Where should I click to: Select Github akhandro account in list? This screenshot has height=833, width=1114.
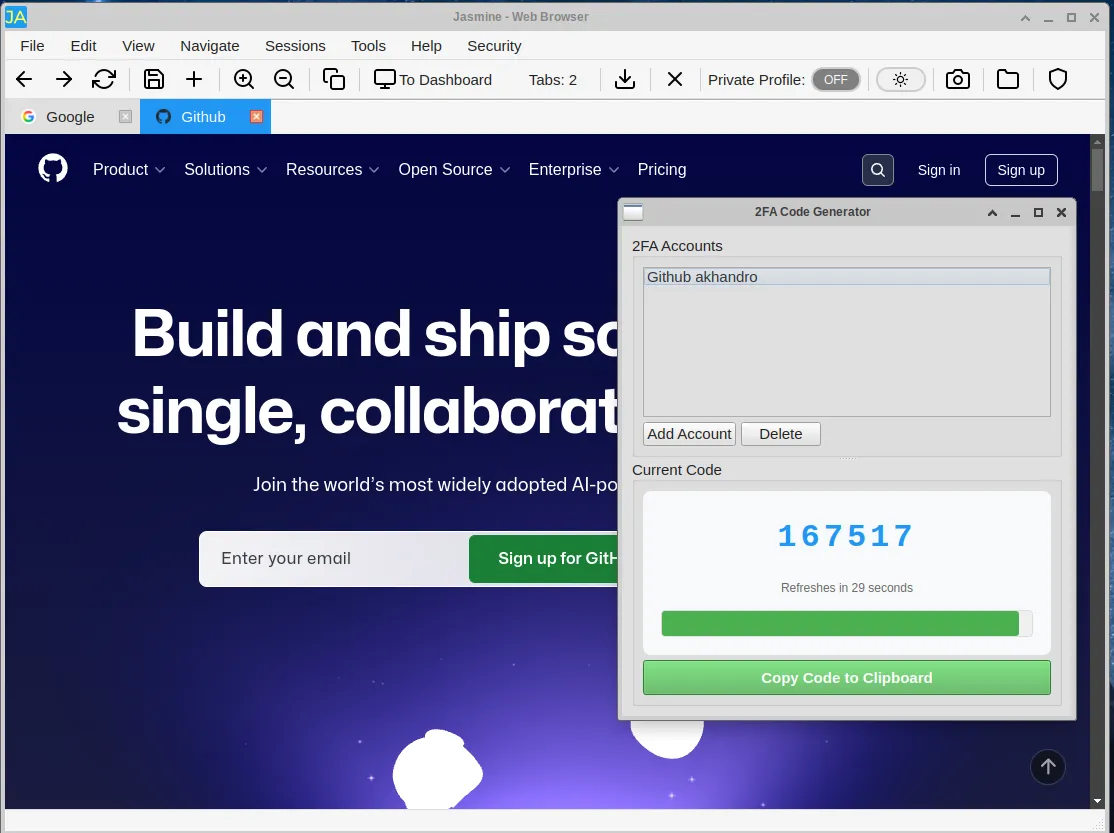846,277
